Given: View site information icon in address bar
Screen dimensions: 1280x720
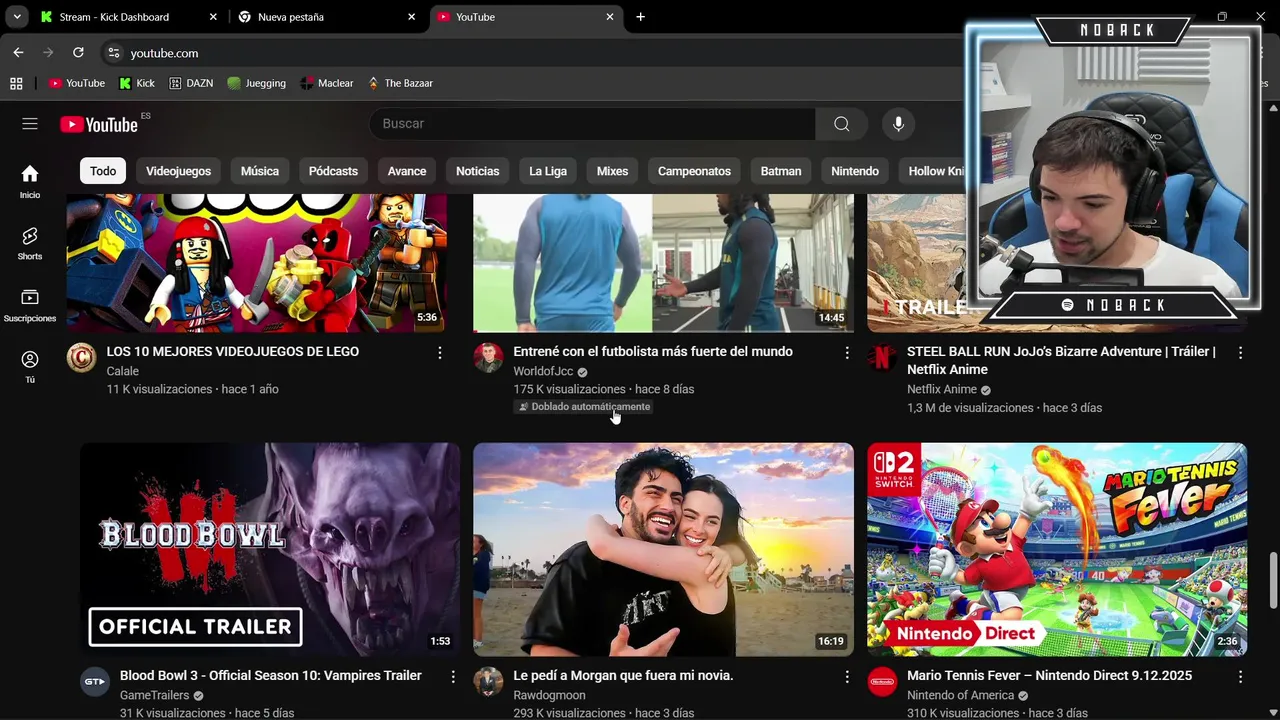Looking at the screenshot, I should click(113, 53).
